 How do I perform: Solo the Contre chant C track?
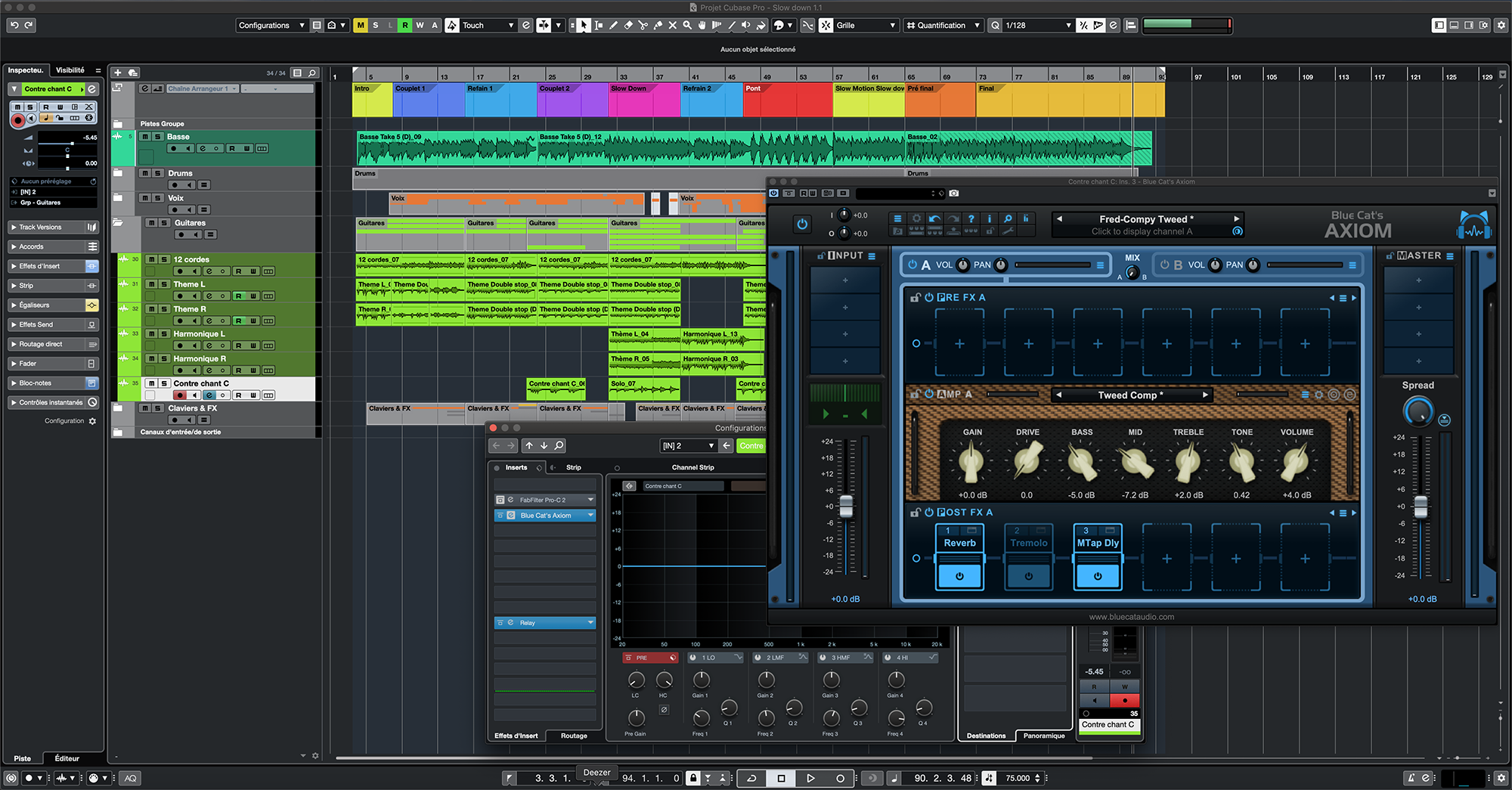pos(165,383)
